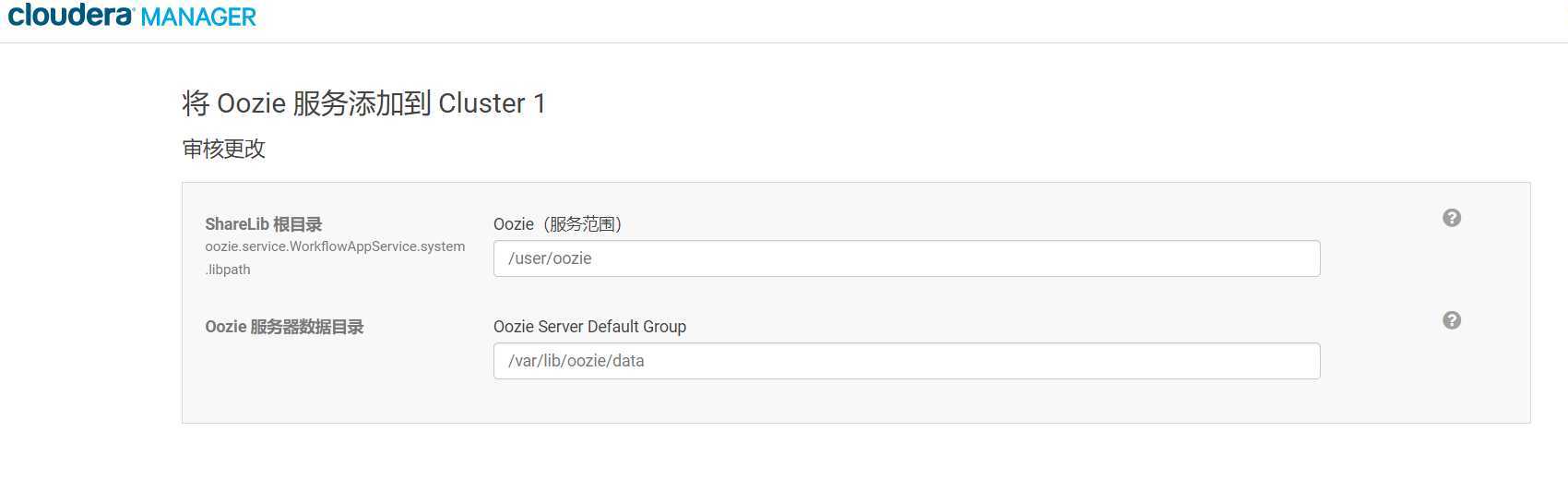Focus the /var/lib/oozie/data field
The height and width of the screenshot is (492, 1568).
pyautogui.click(x=907, y=361)
